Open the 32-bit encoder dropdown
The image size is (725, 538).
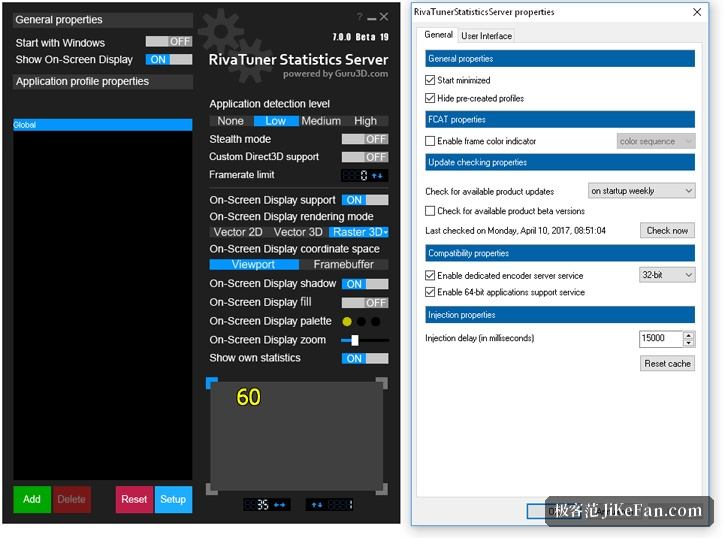click(667, 275)
